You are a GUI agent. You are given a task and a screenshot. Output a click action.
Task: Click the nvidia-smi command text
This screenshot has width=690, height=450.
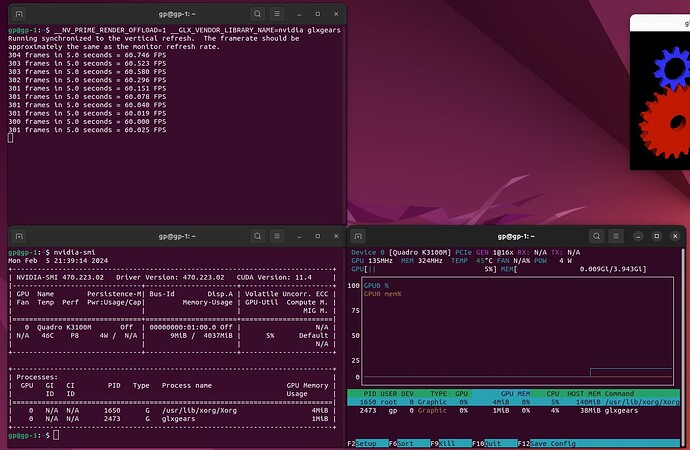[74, 252]
